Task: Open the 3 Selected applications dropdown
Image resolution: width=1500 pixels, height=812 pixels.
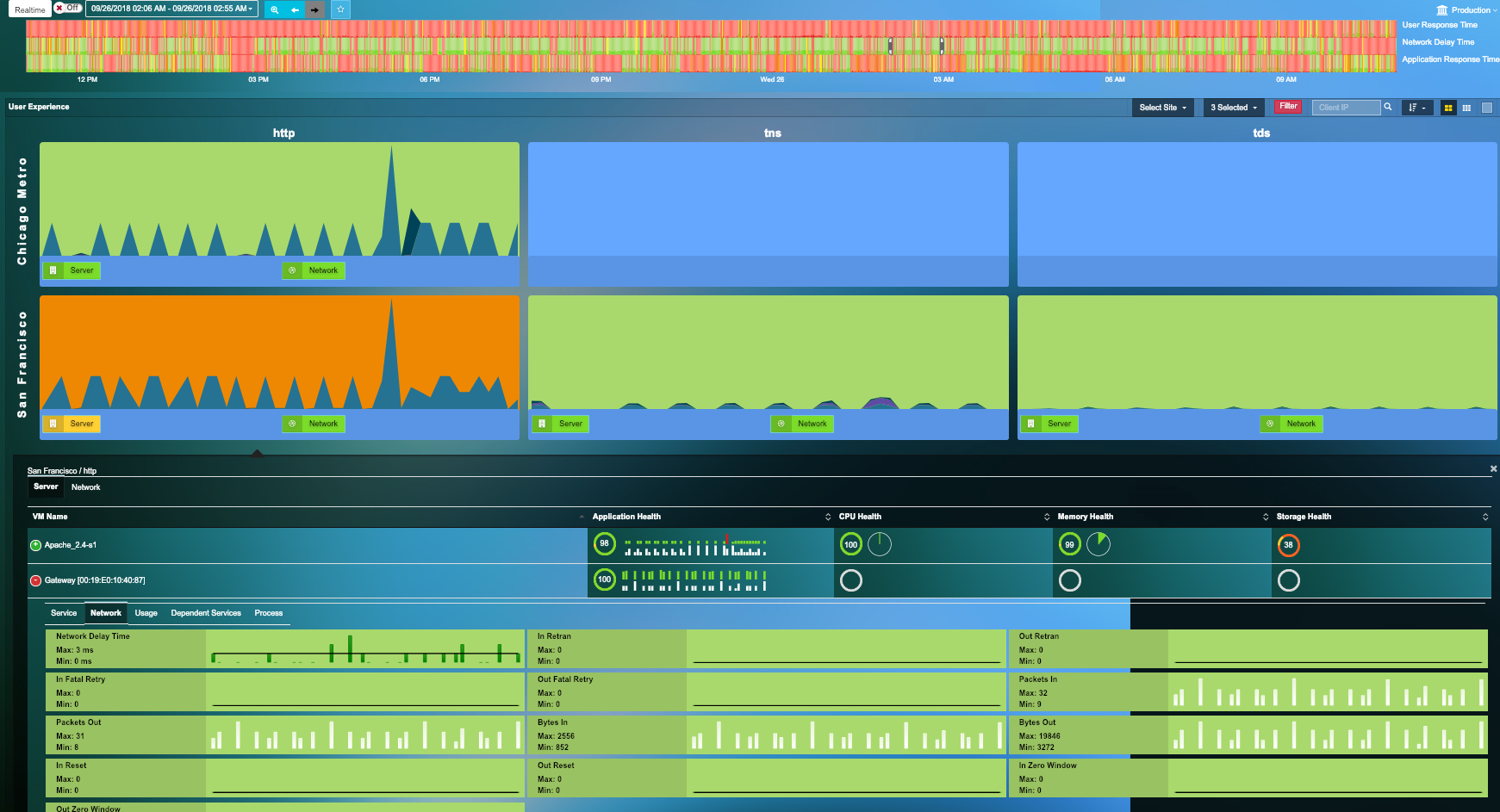Action: (x=1232, y=107)
